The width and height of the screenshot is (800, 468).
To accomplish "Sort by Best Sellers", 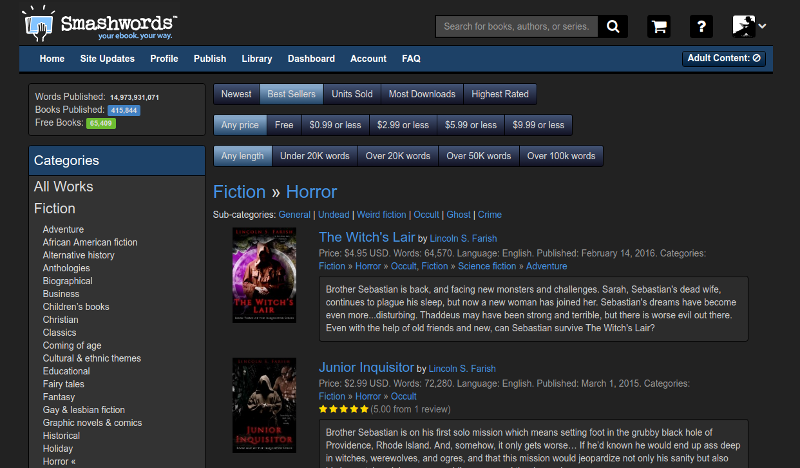I will coord(291,94).
